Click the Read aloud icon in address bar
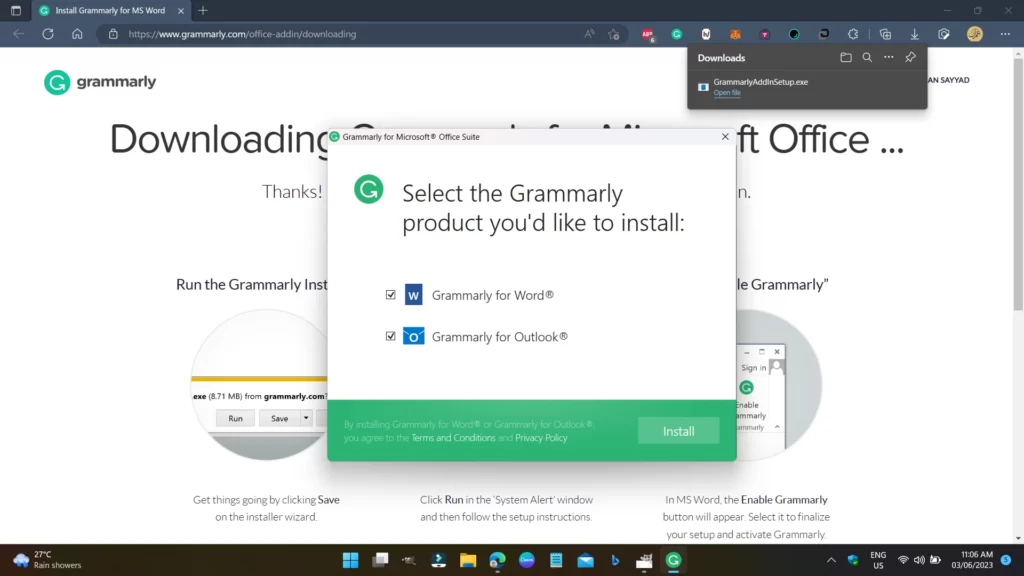This screenshot has height=576, width=1024. (x=589, y=34)
